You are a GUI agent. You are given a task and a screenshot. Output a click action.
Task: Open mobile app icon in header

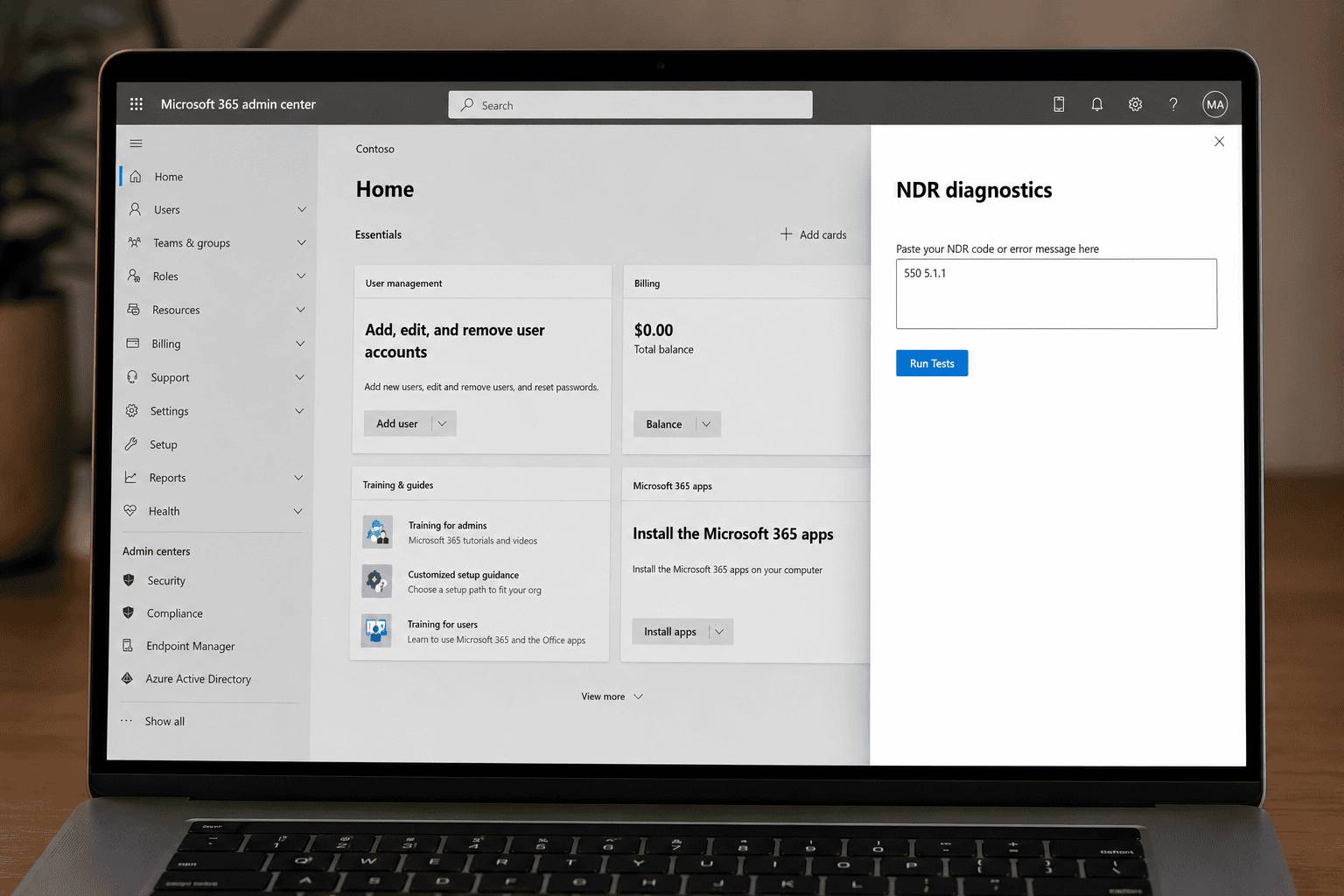click(1059, 104)
